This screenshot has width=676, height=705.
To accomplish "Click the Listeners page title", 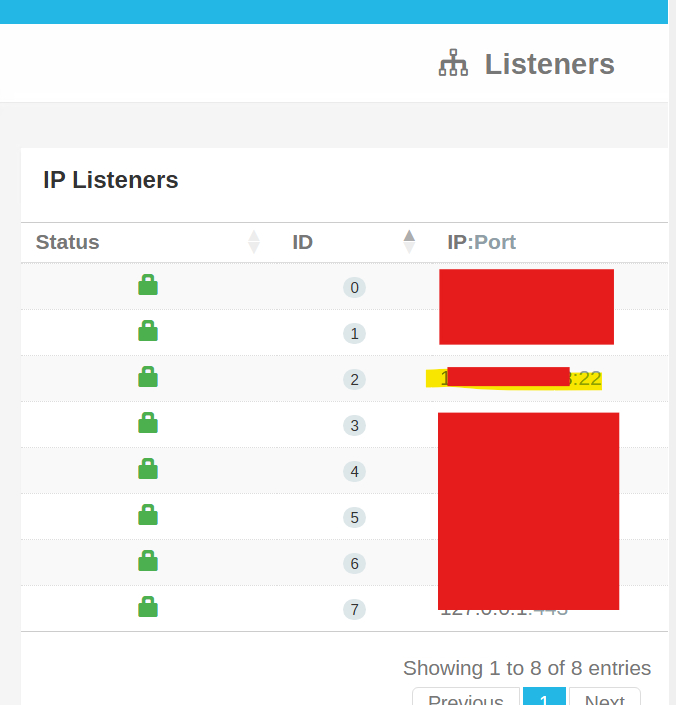I will 549,64.
